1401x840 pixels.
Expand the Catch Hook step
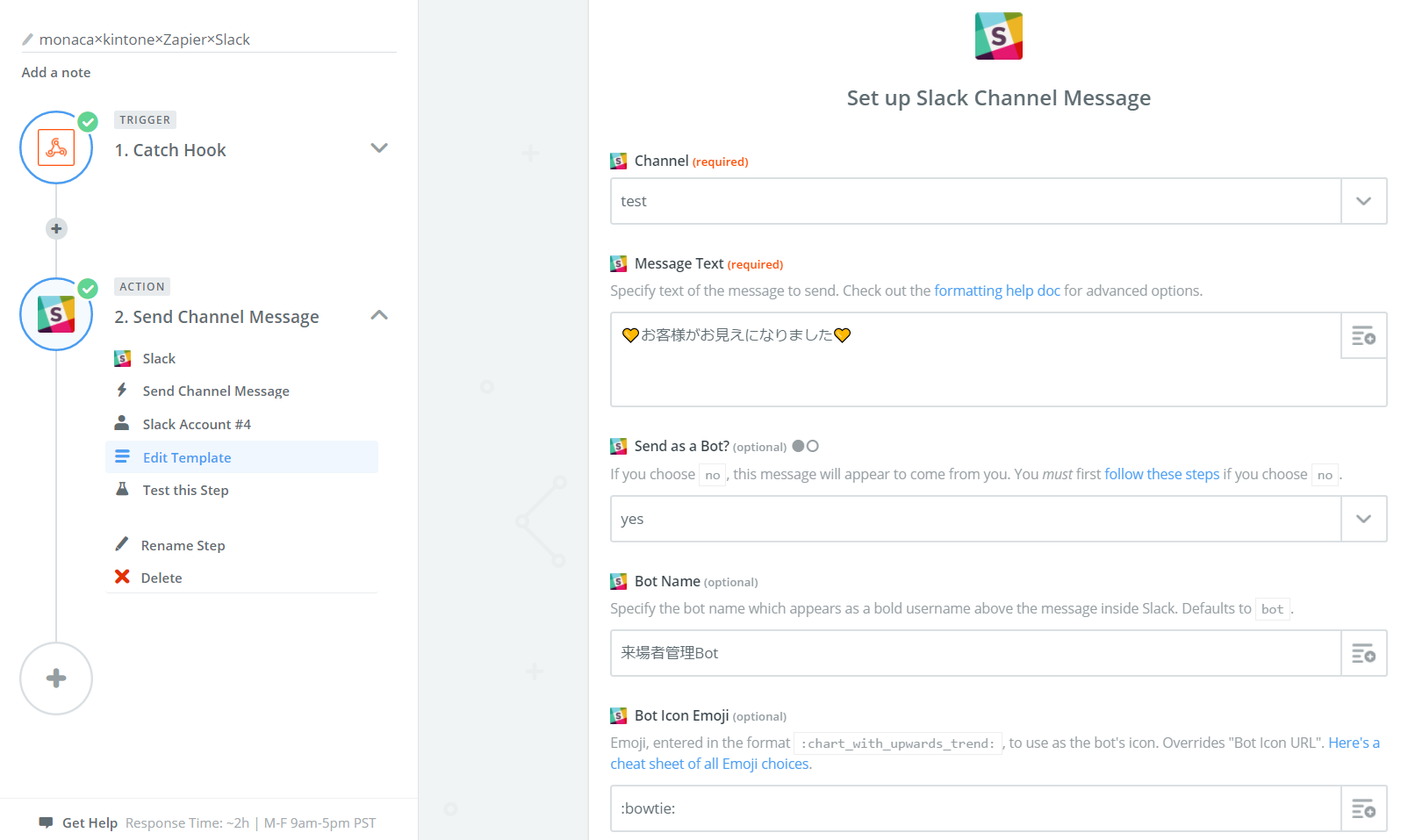coord(379,148)
